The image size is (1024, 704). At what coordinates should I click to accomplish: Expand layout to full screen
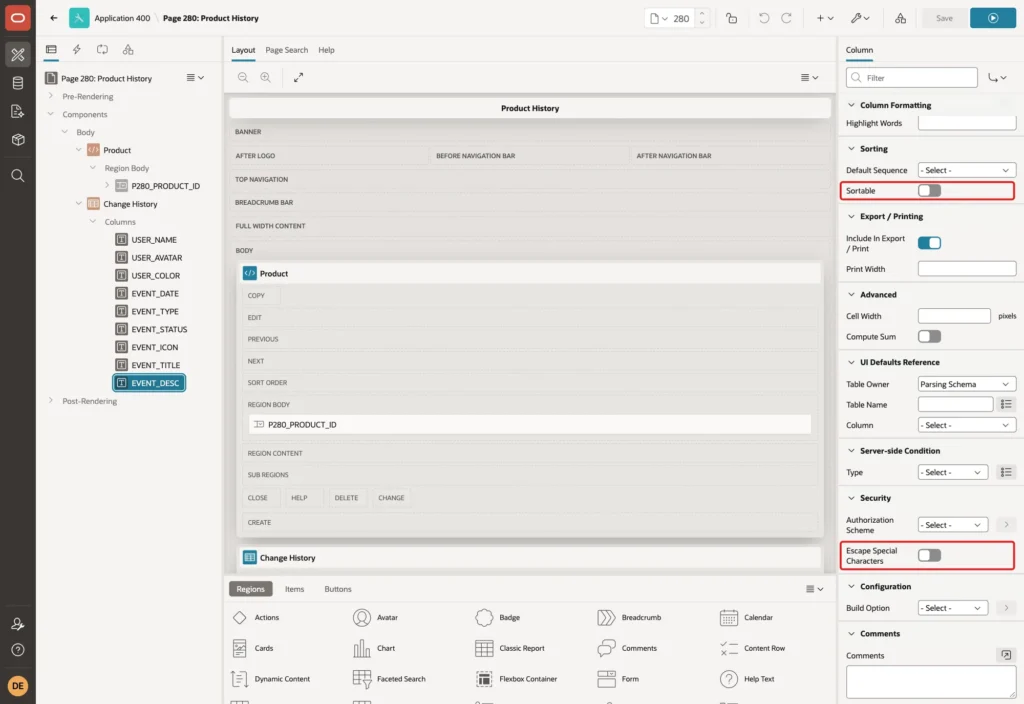[298, 77]
